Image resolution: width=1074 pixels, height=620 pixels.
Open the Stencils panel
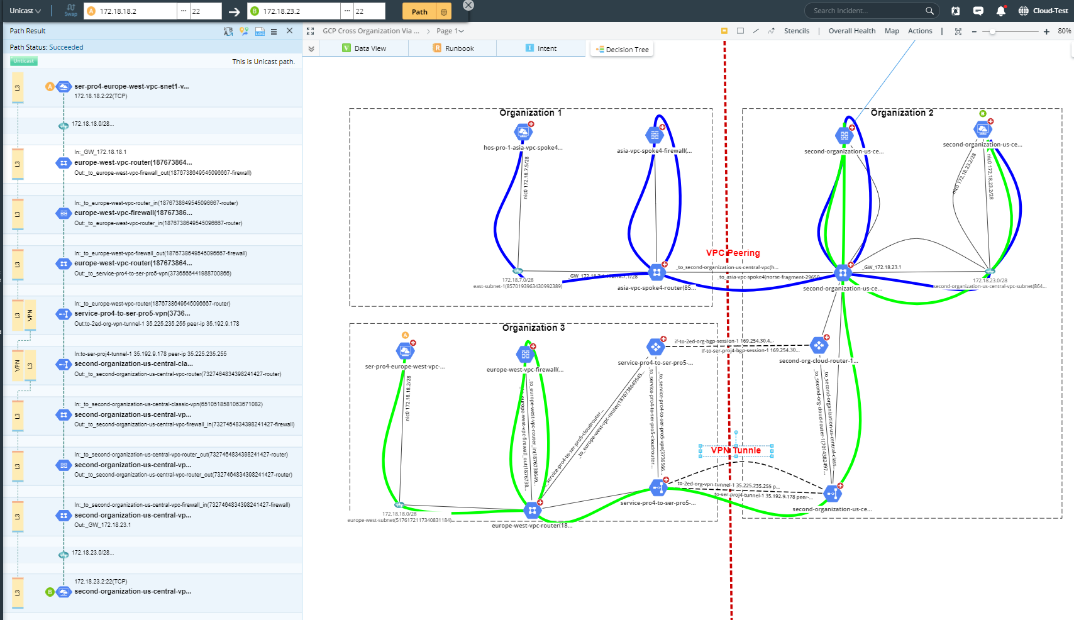(x=796, y=30)
